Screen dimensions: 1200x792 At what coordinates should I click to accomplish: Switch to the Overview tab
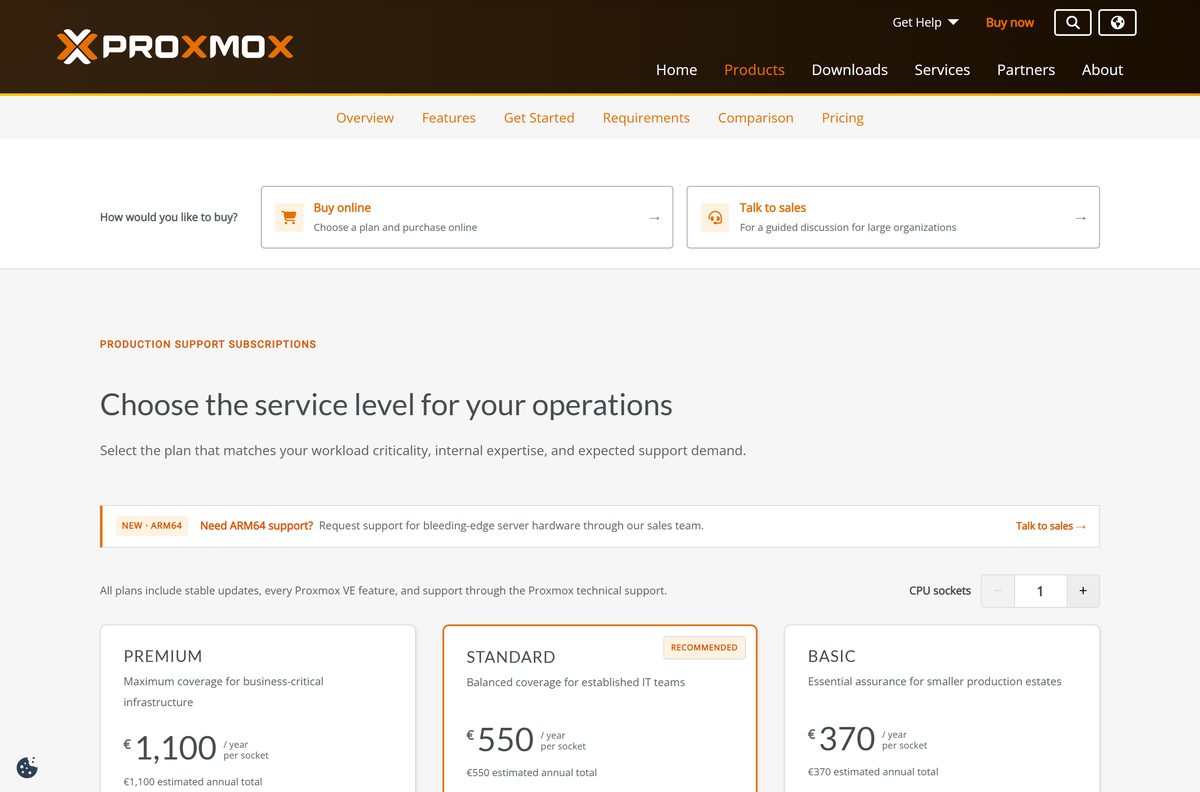click(x=365, y=118)
